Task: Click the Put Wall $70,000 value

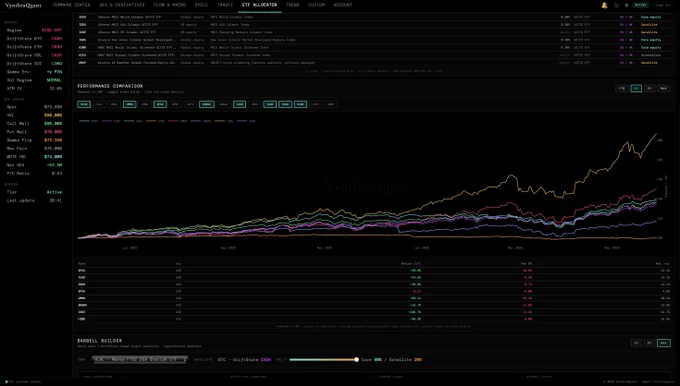Action: coord(53,131)
